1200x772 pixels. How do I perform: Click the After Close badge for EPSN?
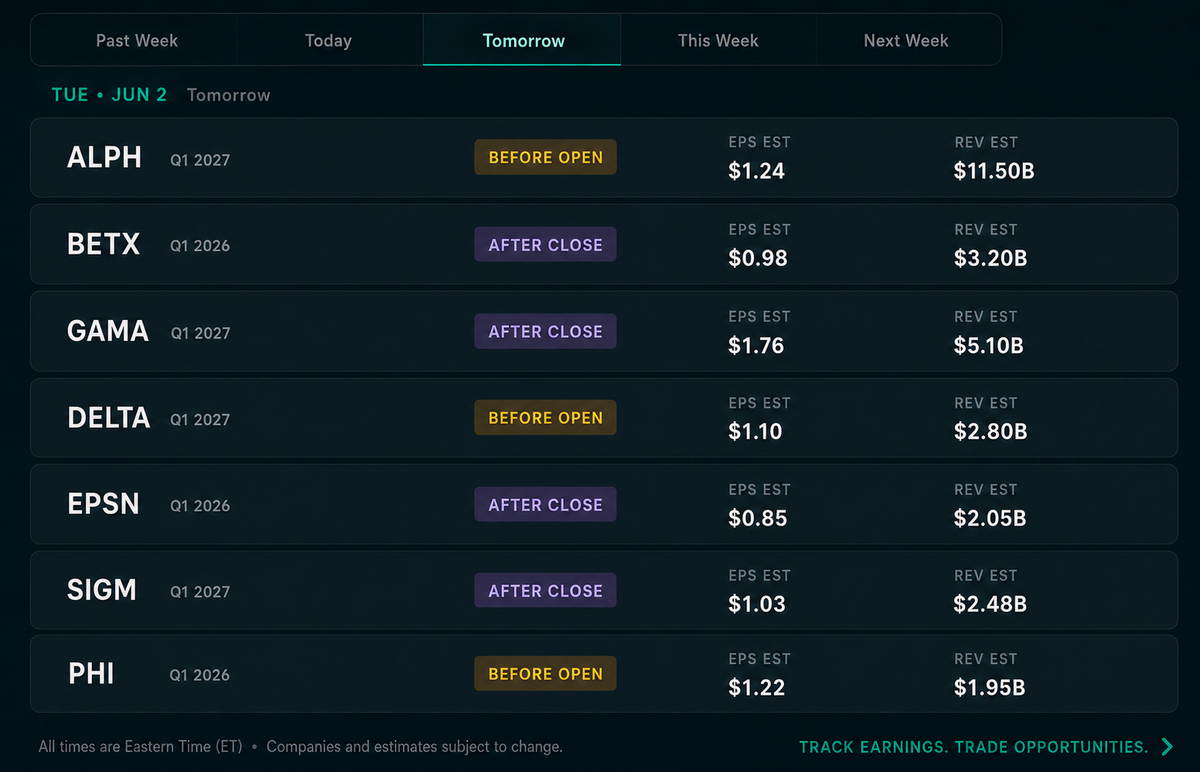[x=545, y=504]
